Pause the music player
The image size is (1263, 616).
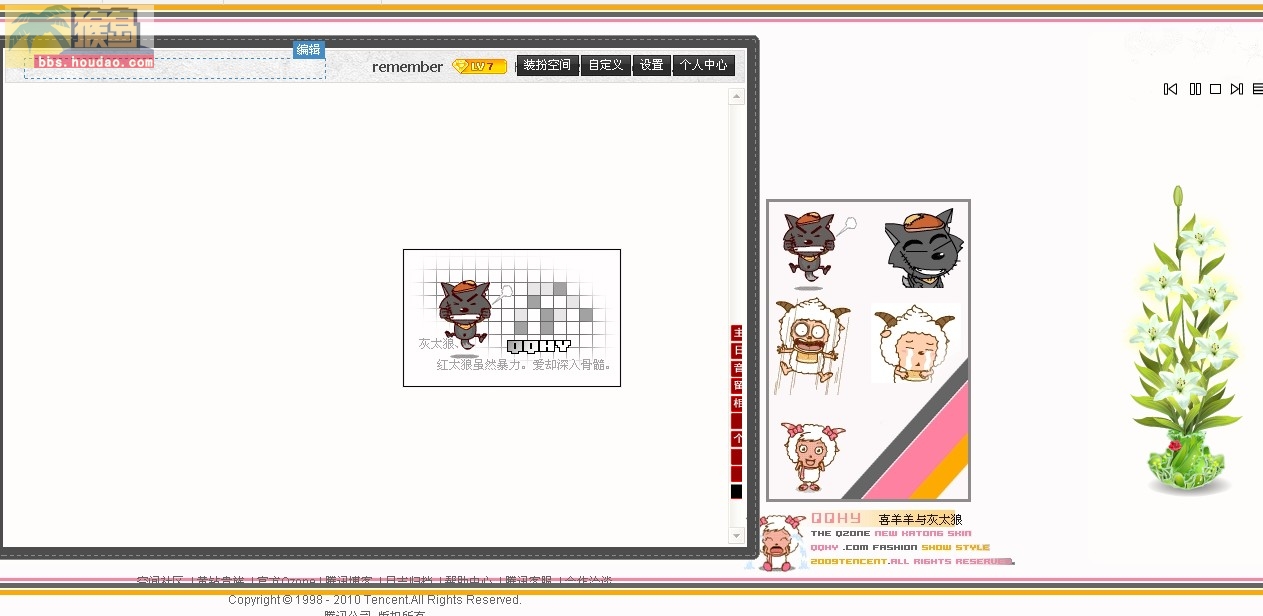(1195, 89)
